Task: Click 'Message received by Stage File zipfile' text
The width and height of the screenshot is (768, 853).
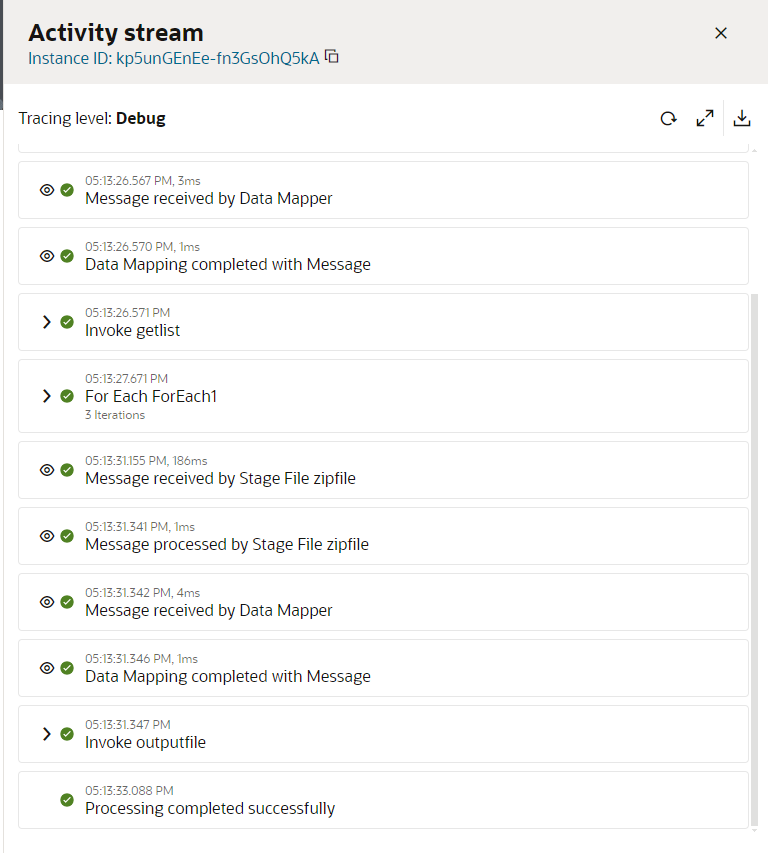Action: click(220, 478)
